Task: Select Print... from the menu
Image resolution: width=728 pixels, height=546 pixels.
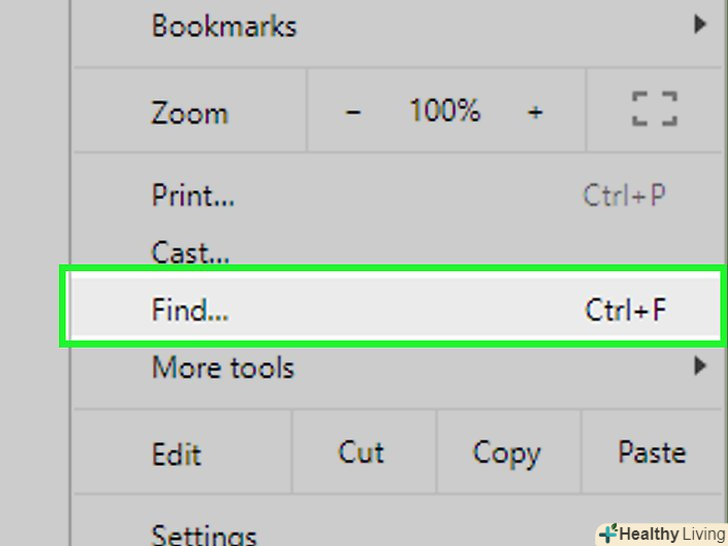Action: click(193, 195)
